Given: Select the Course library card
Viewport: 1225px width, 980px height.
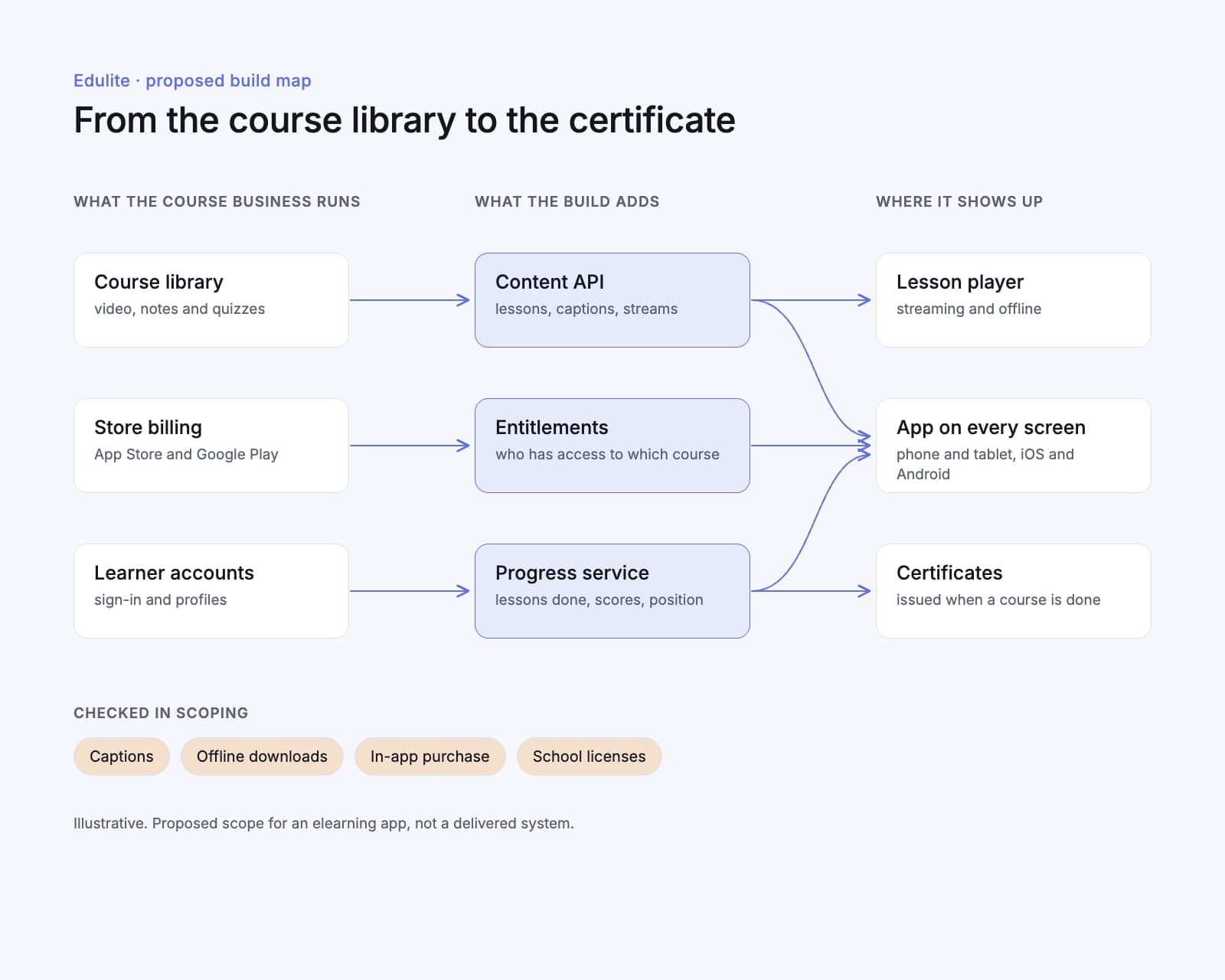Looking at the screenshot, I should pos(211,300).
